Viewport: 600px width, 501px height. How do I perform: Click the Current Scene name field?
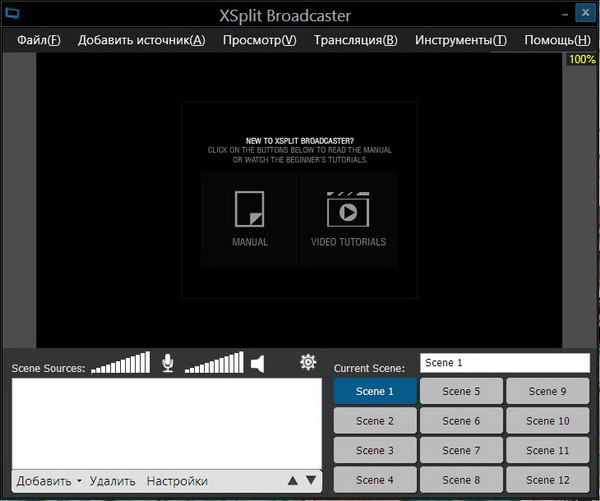tap(505, 363)
